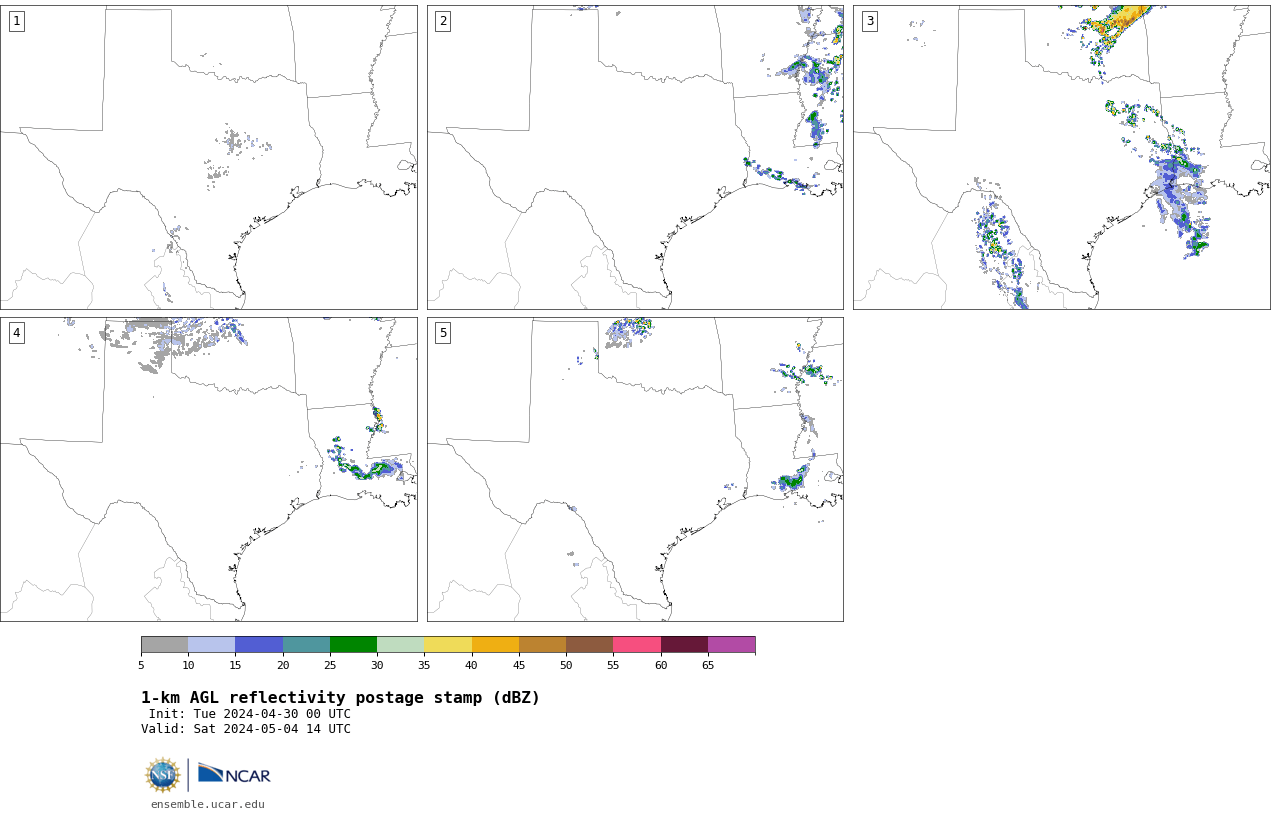Click the number label 3 box
1280x815 pixels.
click(870, 21)
